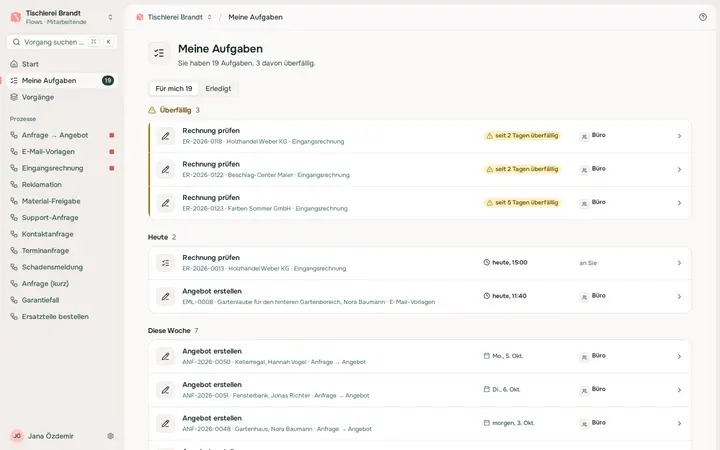Click the heute, 11:40 due time
720x450 pixels.
[505, 296]
